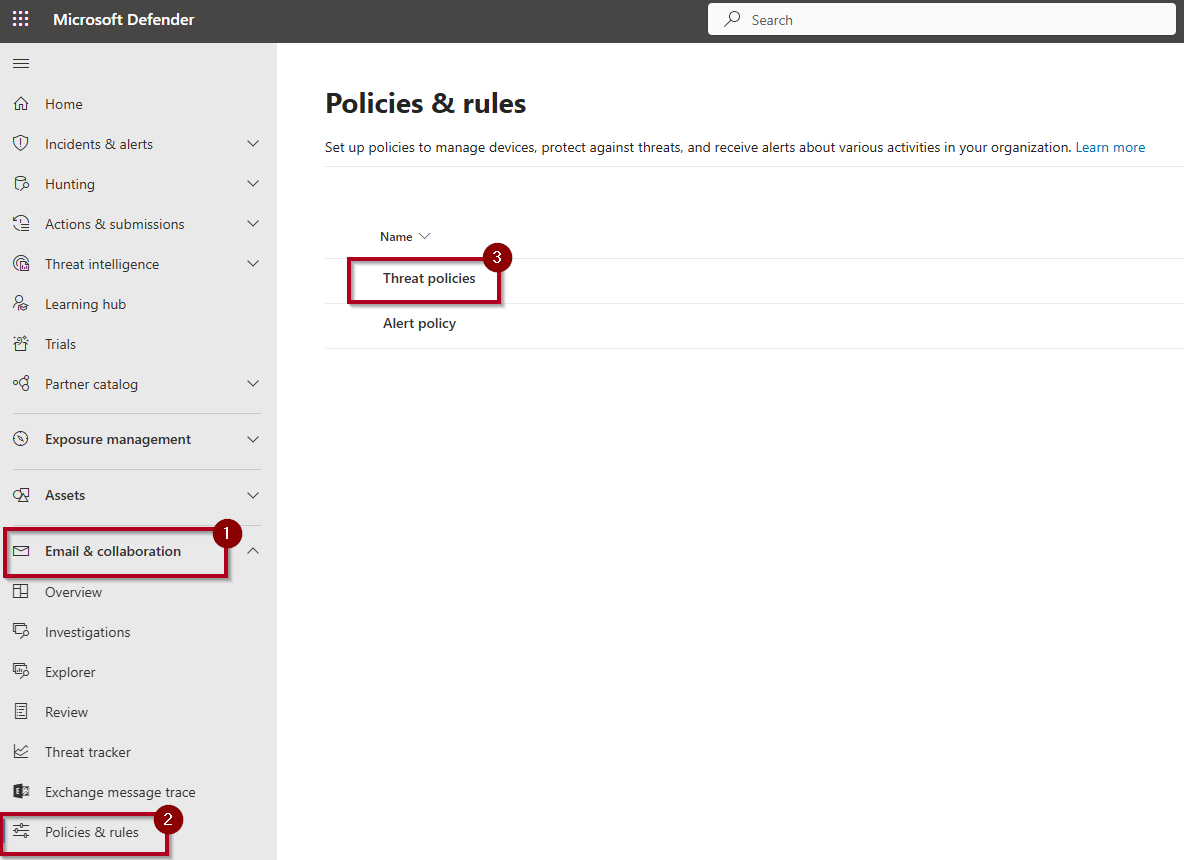Click the Threat tracker chart icon
The image size is (1184, 860).
21,752
